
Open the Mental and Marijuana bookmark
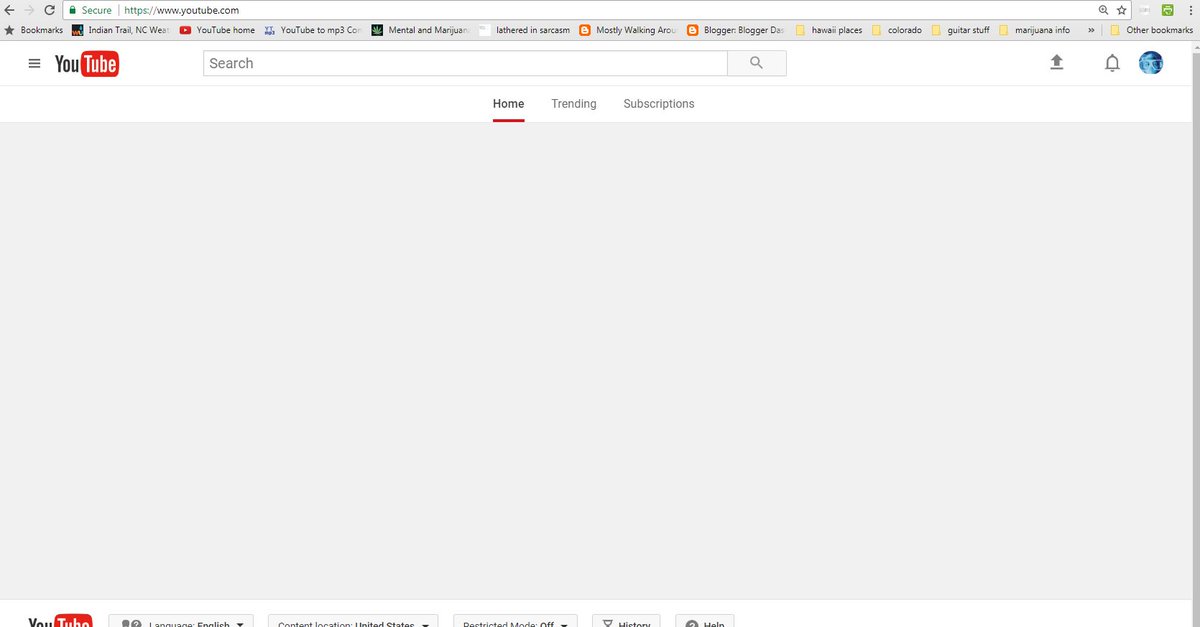[420, 30]
